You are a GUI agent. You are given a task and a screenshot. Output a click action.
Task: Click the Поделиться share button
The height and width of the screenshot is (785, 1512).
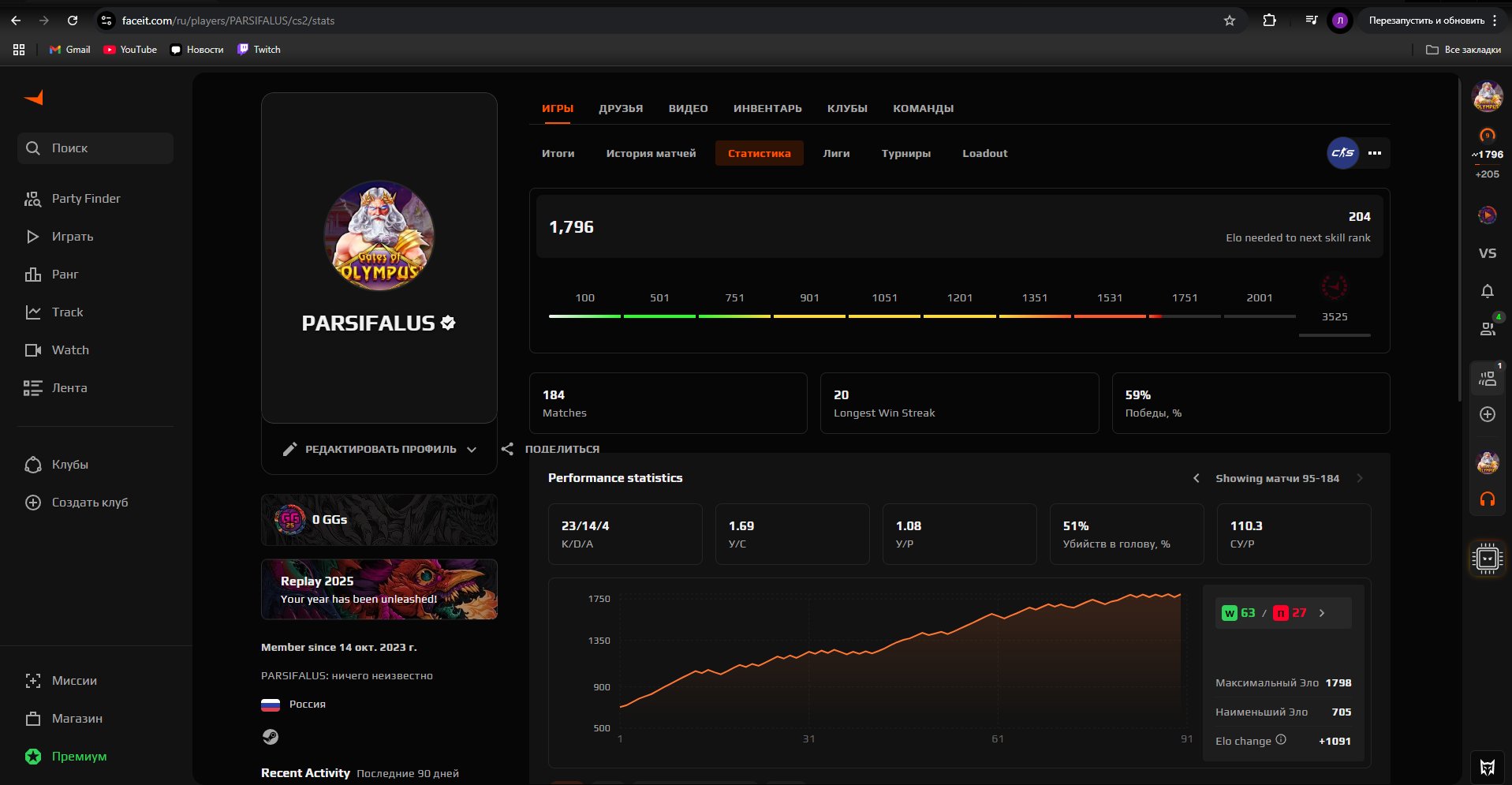[x=551, y=449]
